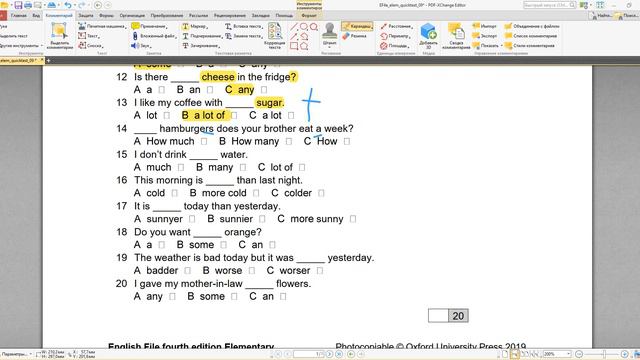Click the Save icon in quick toolbar
Viewport: 640px width, 360px height.
[x=18, y=5]
